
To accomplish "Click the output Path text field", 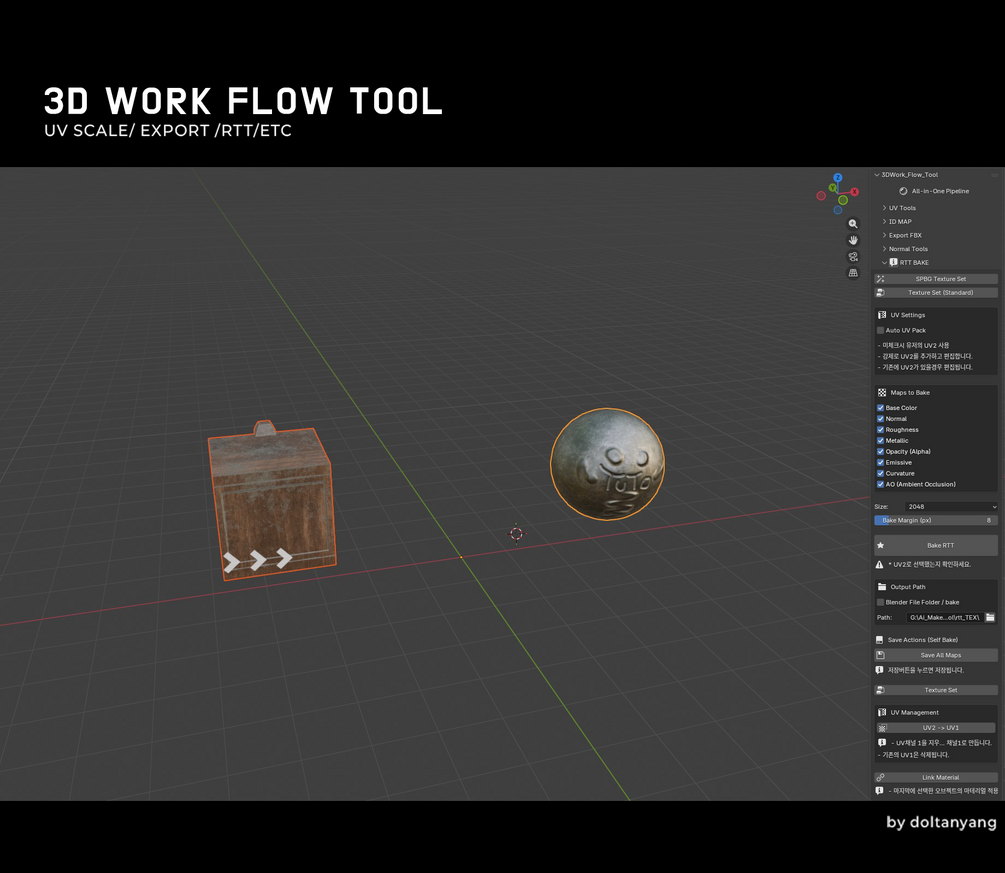I will coord(945,617).
